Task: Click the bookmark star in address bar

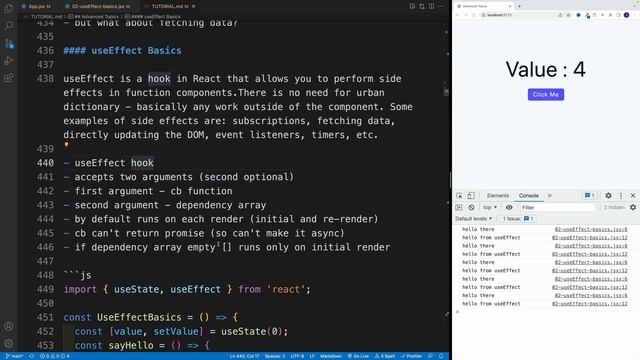Action: click(569, 15)
